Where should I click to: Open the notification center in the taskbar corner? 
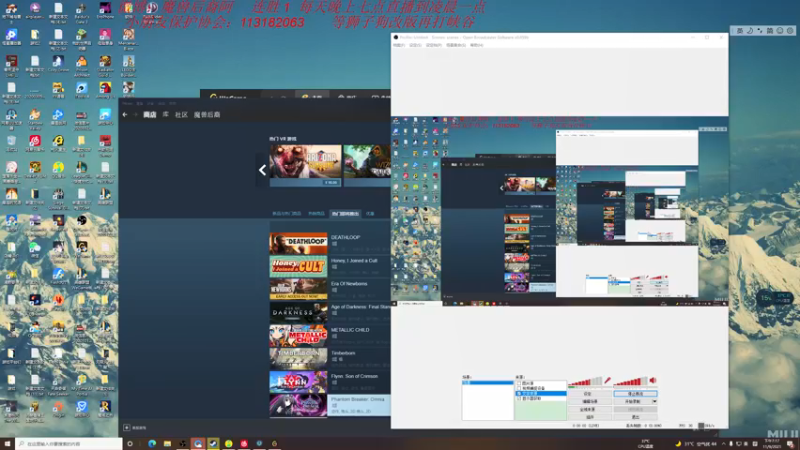point(790,444)
